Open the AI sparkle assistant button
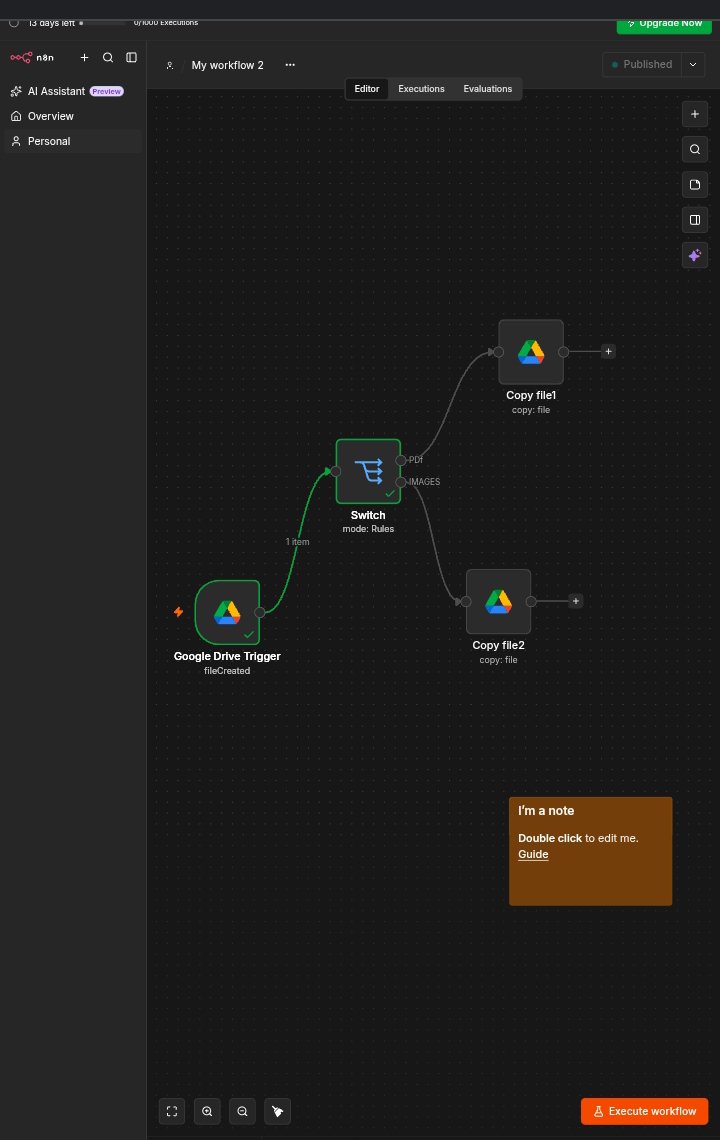 click(695, 255)
